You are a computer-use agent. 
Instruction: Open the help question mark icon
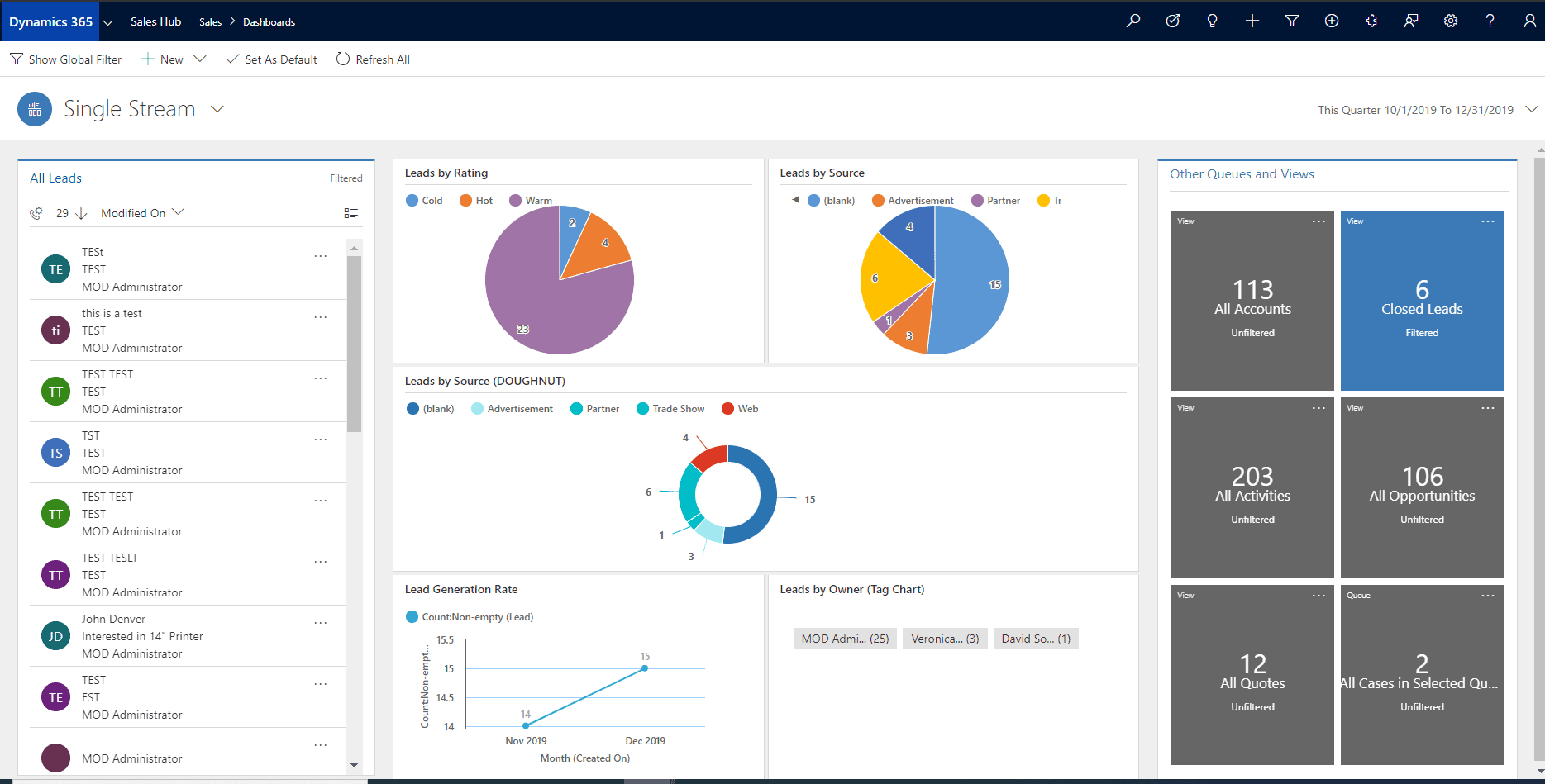(1490, 21)
